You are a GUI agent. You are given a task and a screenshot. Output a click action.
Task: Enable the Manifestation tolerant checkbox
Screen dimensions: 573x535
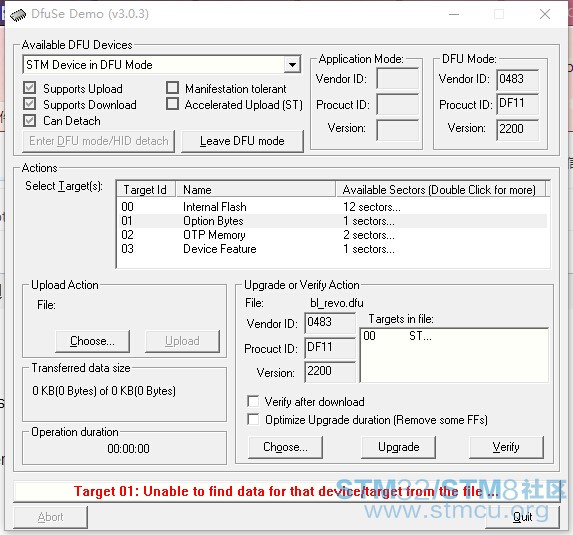(172, 88)
